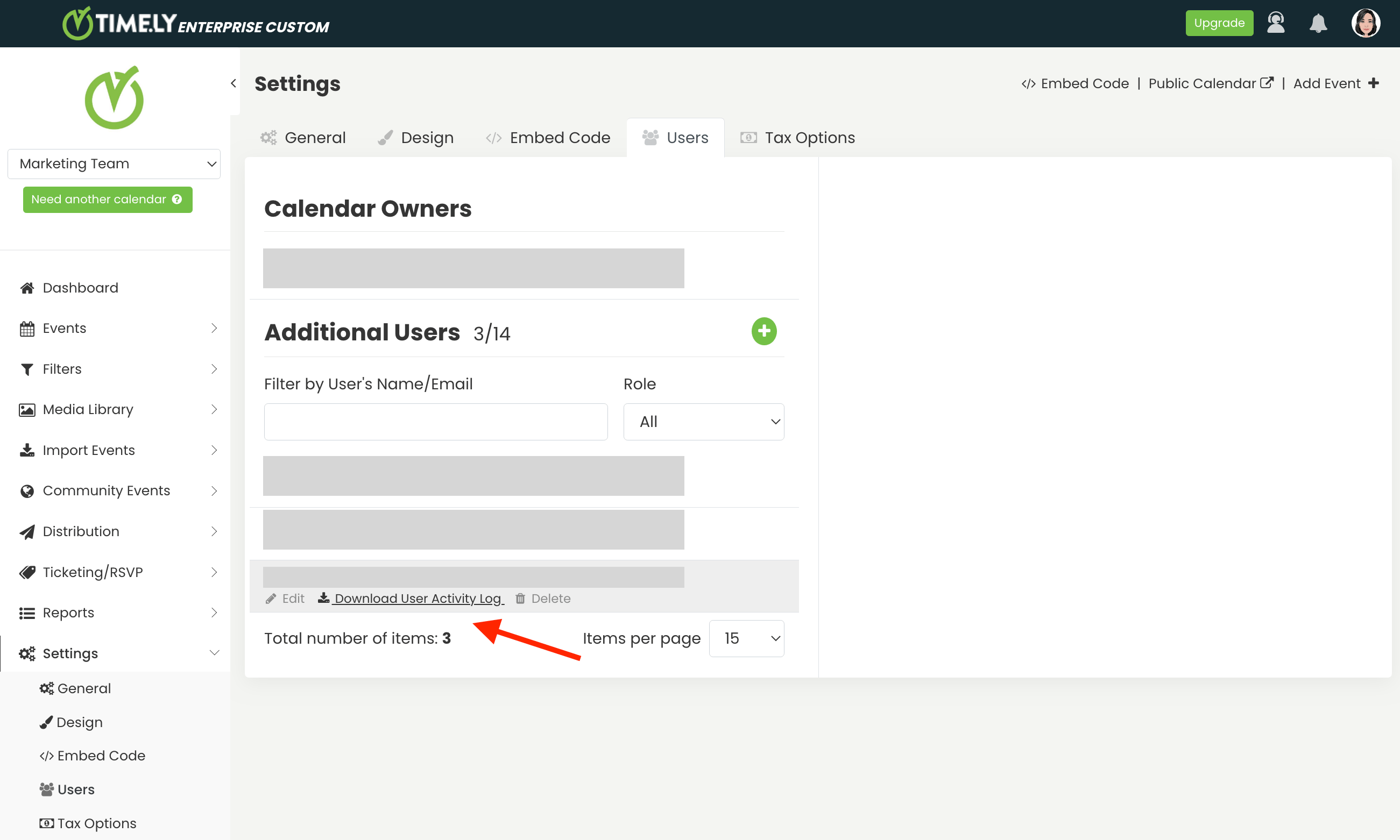This screenshot has width=1400, height=840.
Task: Click the Filters funnel icon
Action: [26, 369]
